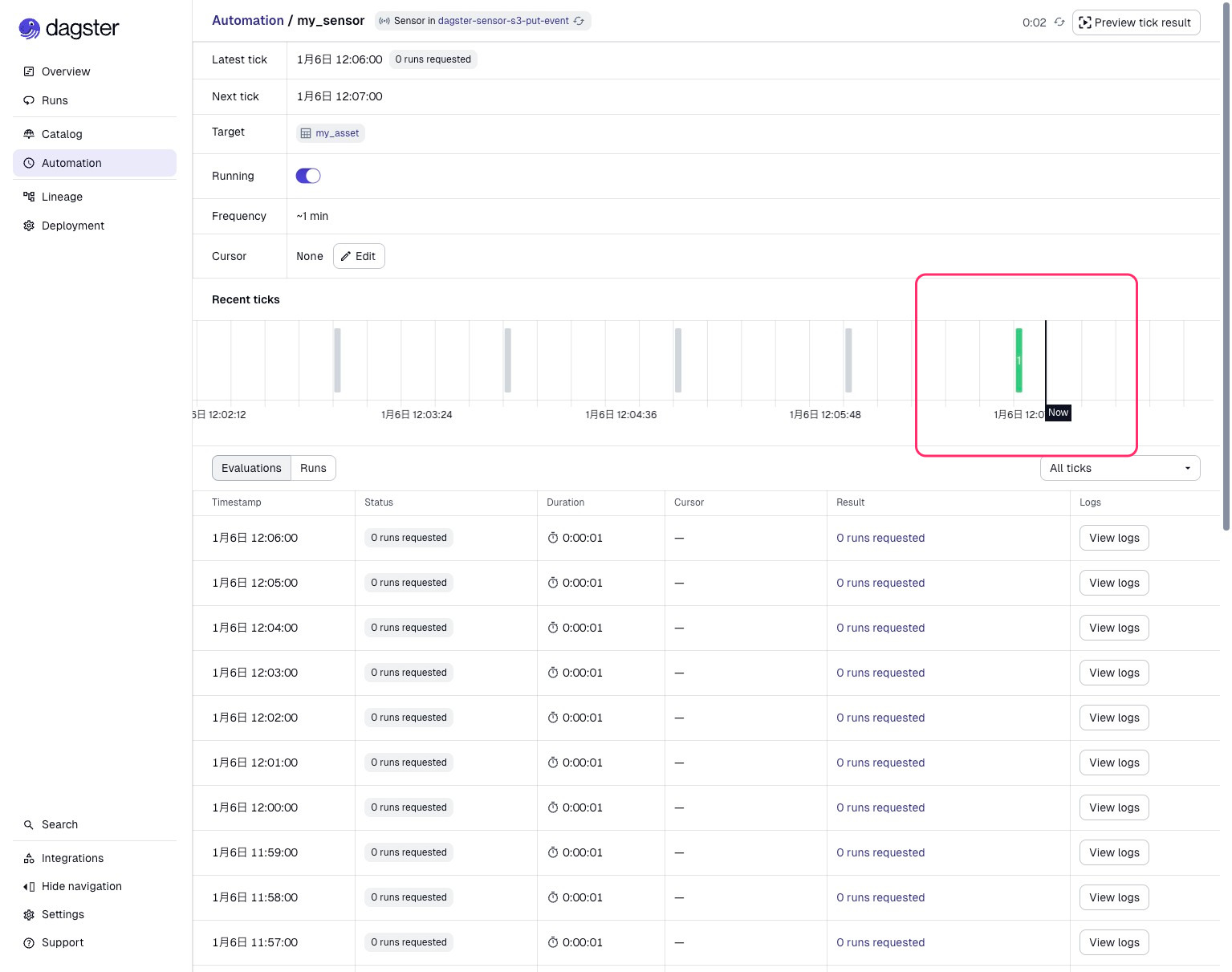Open the Catalog section icon
The width and height of the screenshot is (1232, 972).
(29, 134)
